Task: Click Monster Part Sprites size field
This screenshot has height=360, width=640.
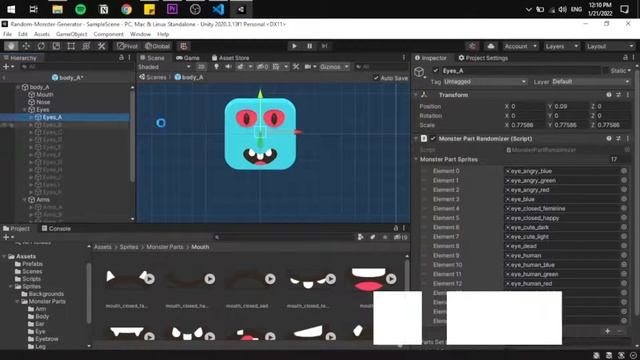Action: click(619, 160)
